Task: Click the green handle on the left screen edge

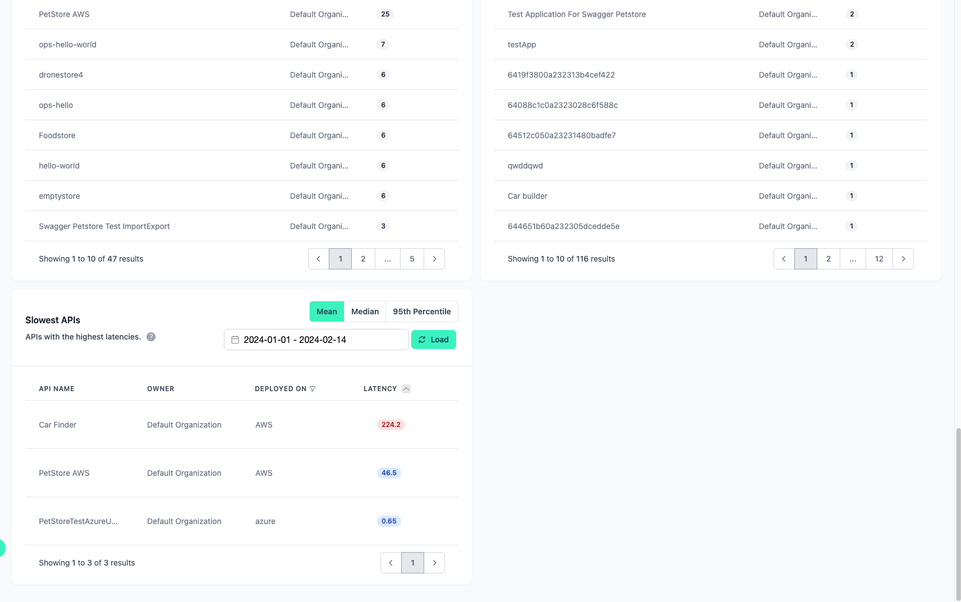Action: click(3, 548)
